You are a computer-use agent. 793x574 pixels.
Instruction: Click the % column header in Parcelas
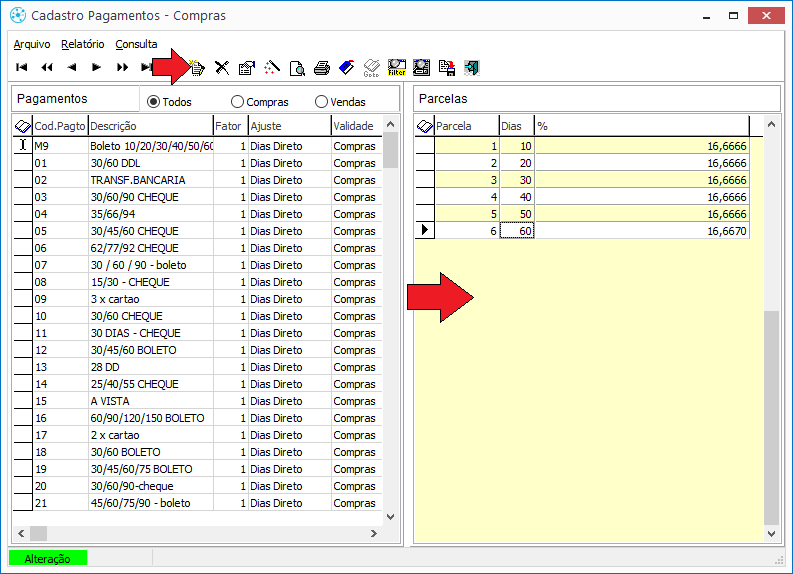642,126
